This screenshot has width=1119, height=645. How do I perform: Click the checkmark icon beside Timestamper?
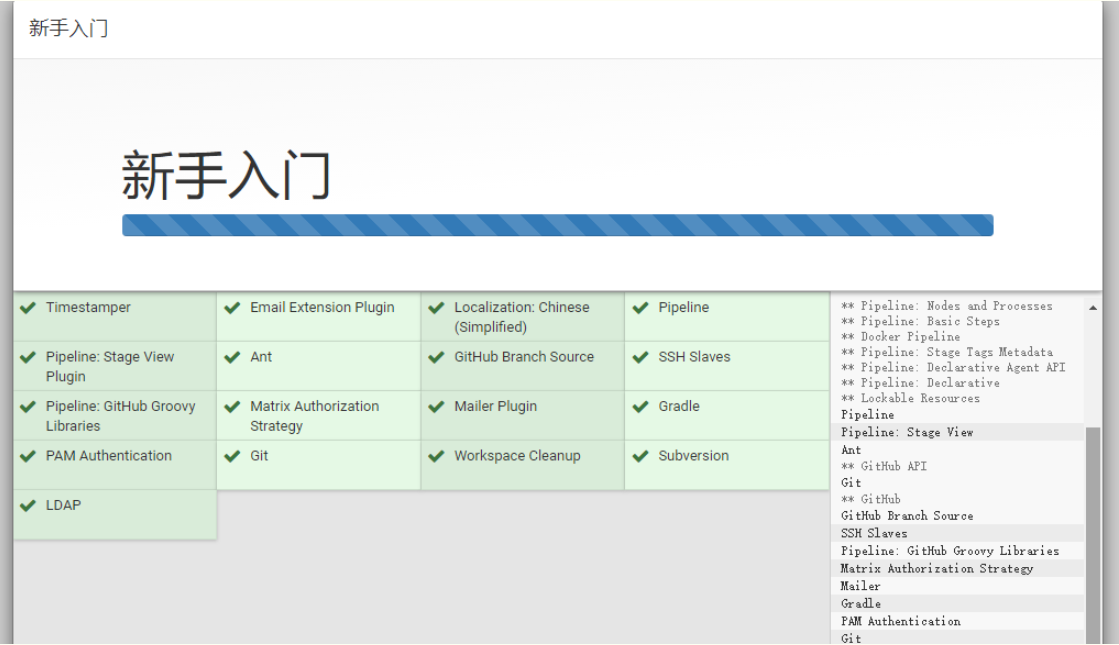(28, 308)
